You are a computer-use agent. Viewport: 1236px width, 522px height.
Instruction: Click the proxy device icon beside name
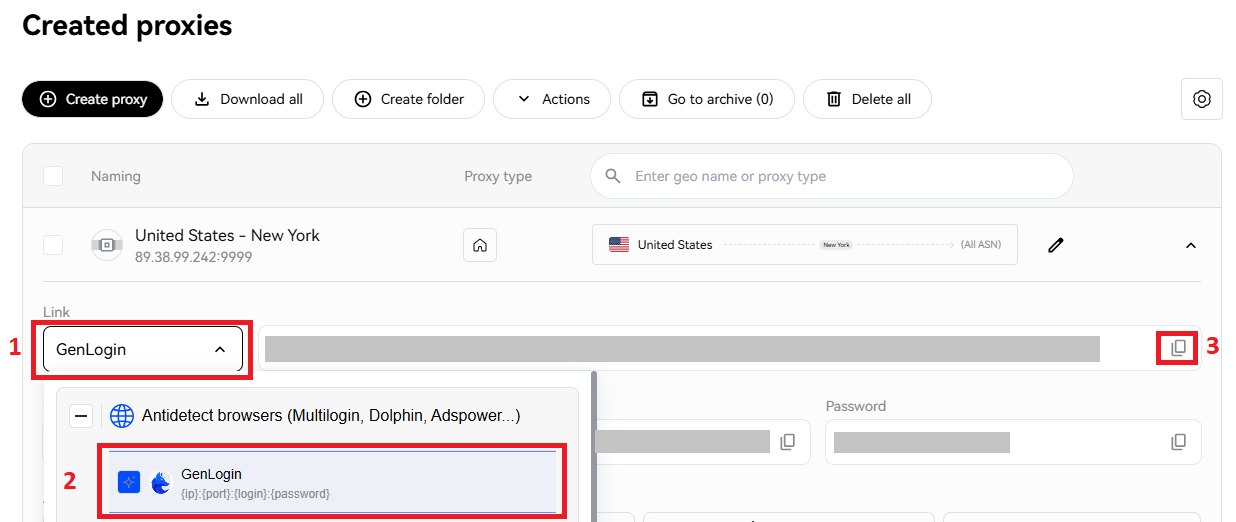[x=107, y=245]
